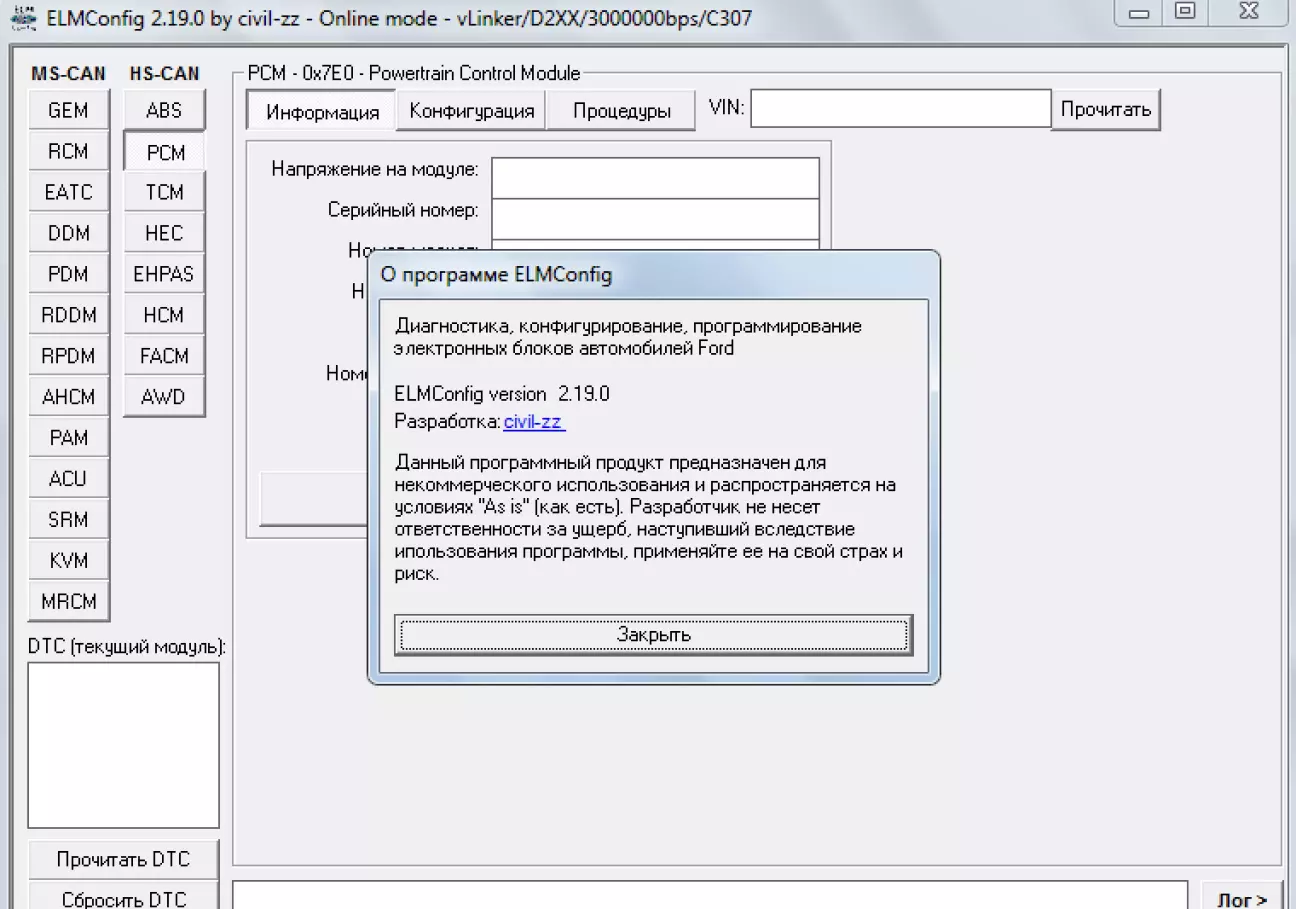Screen dimensions: 1296x909
Task: Open the EHPAS module
Action: point(164,275)
